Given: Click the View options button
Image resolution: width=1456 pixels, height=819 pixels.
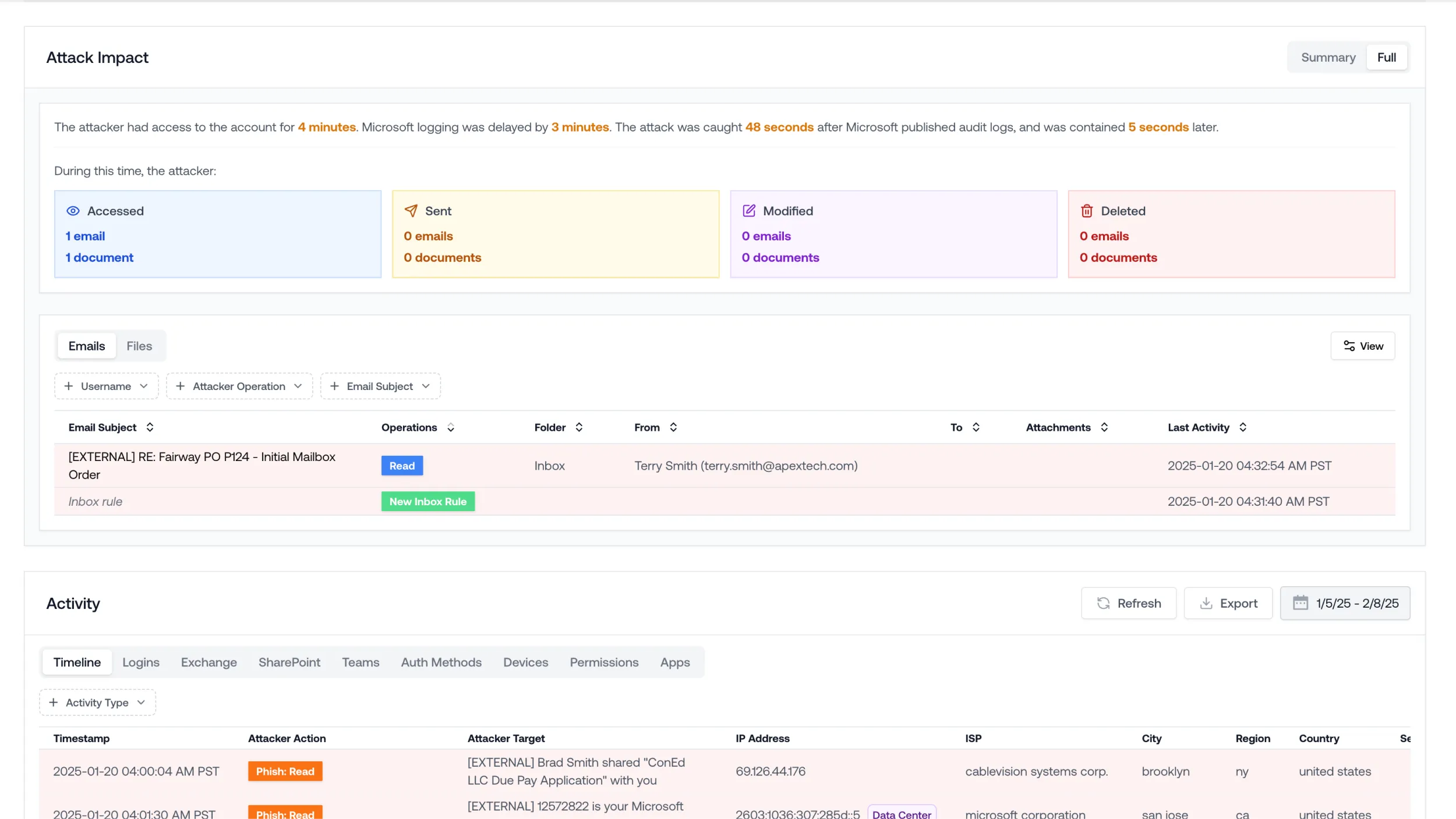Looking at the screenshot, I should [x=1363, y=346].
